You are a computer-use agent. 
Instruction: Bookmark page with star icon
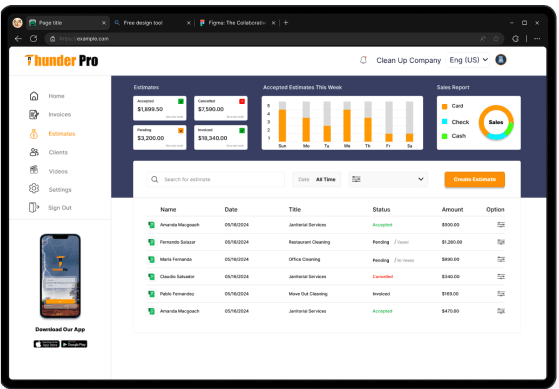click(x=496, y=39)
